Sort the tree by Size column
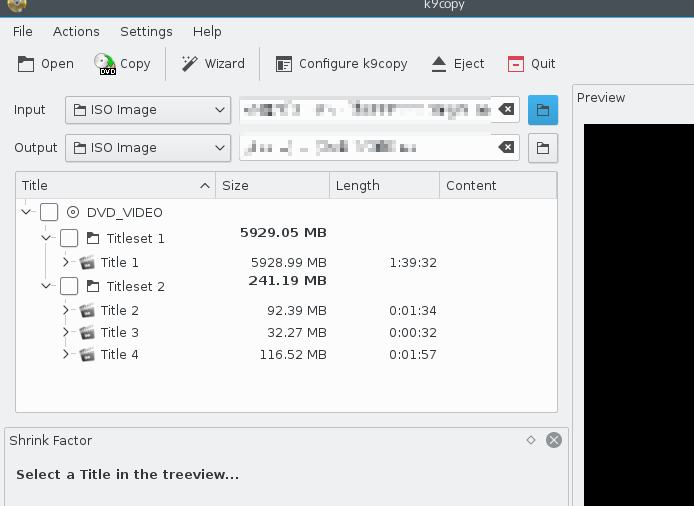The image size is (694, 506). coord(273,185)
